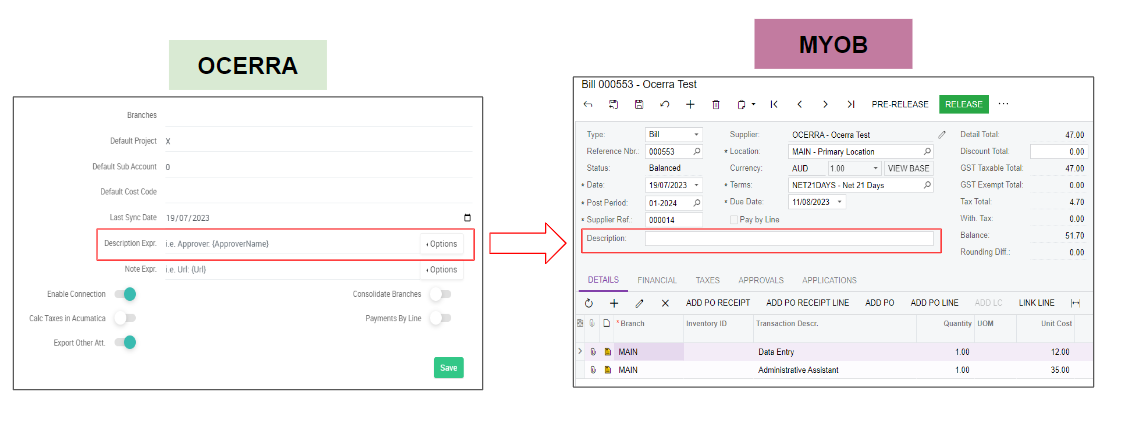The width and height of the screenshot is (1148, 422).
Task: Click ADD PO RECEIPT LINE button
Action: point(808,303)
